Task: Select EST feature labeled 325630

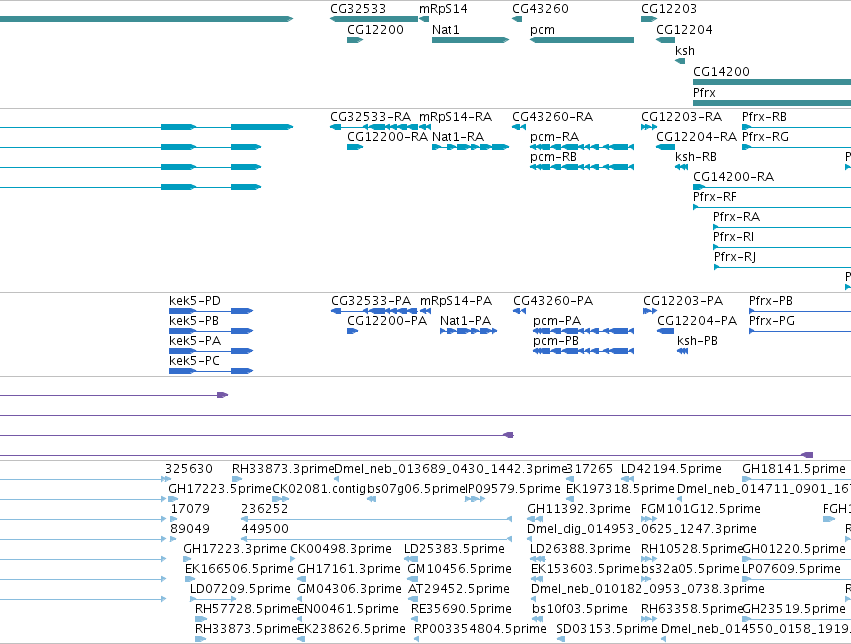Action: pos(189,469)
